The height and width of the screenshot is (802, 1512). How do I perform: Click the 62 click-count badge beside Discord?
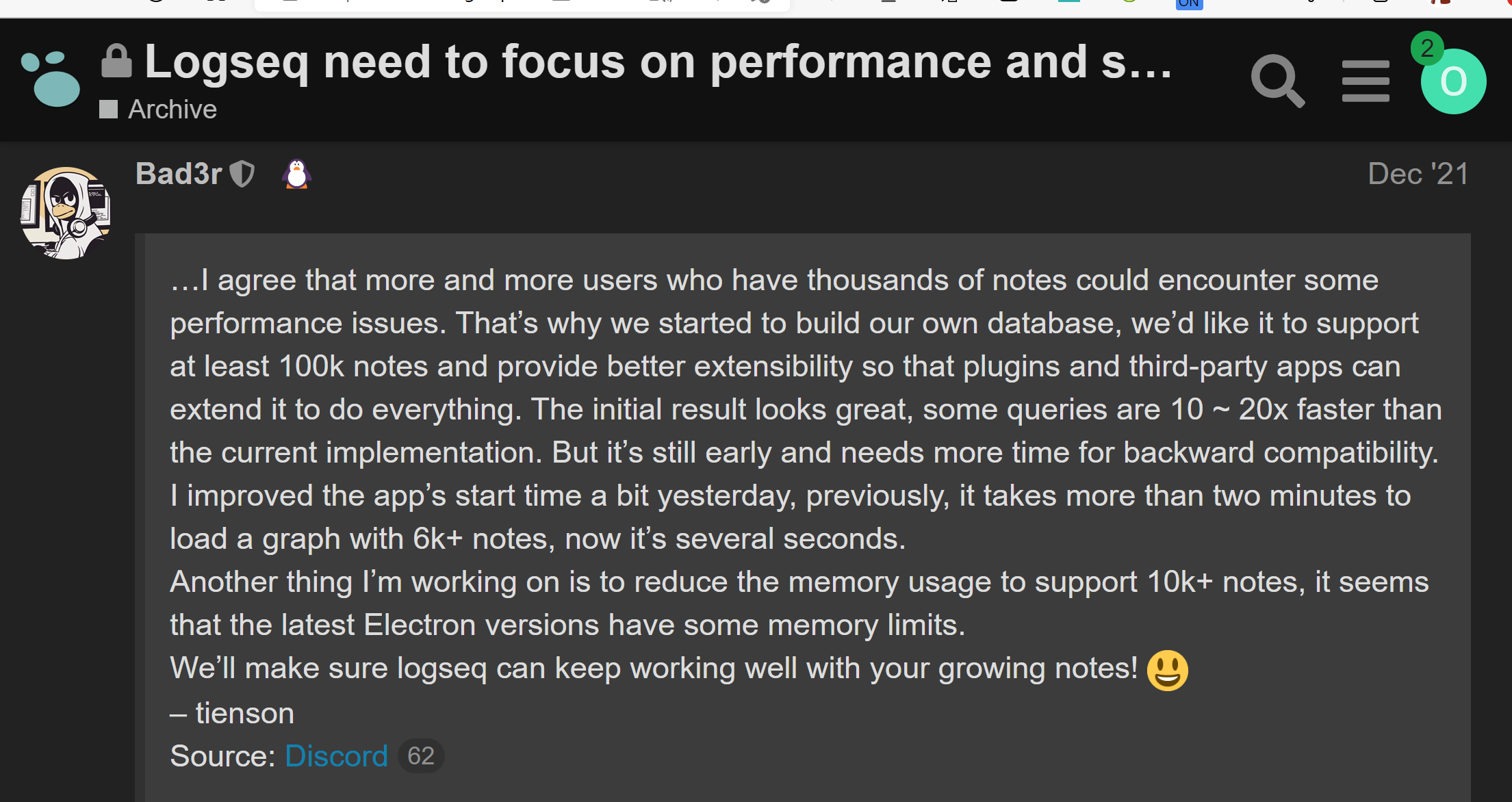click(x=420, y=755)
